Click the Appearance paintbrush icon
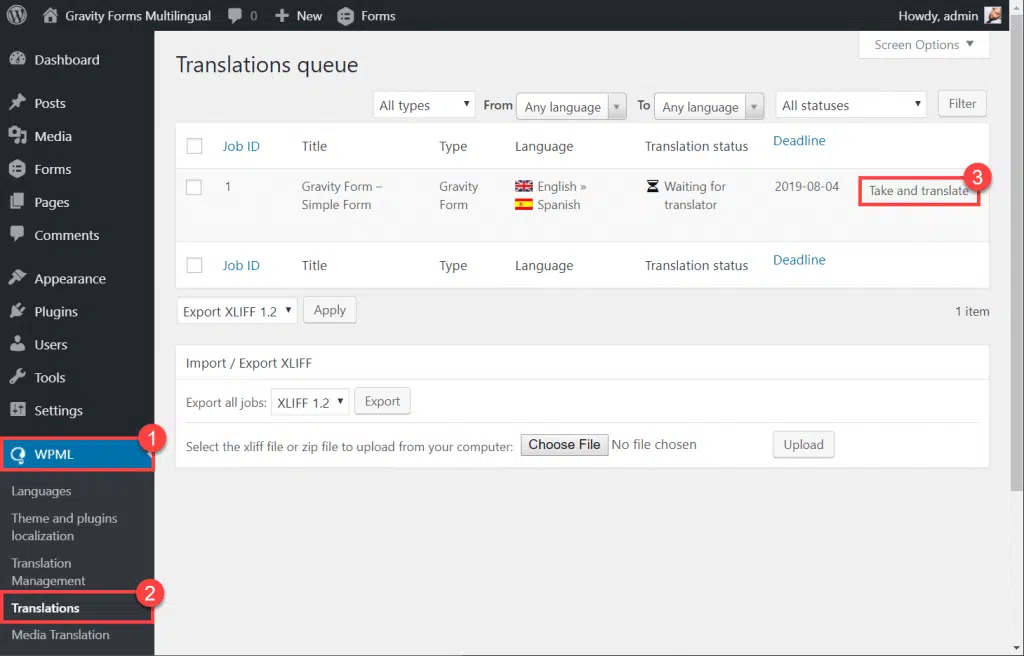 pos(18,278)
